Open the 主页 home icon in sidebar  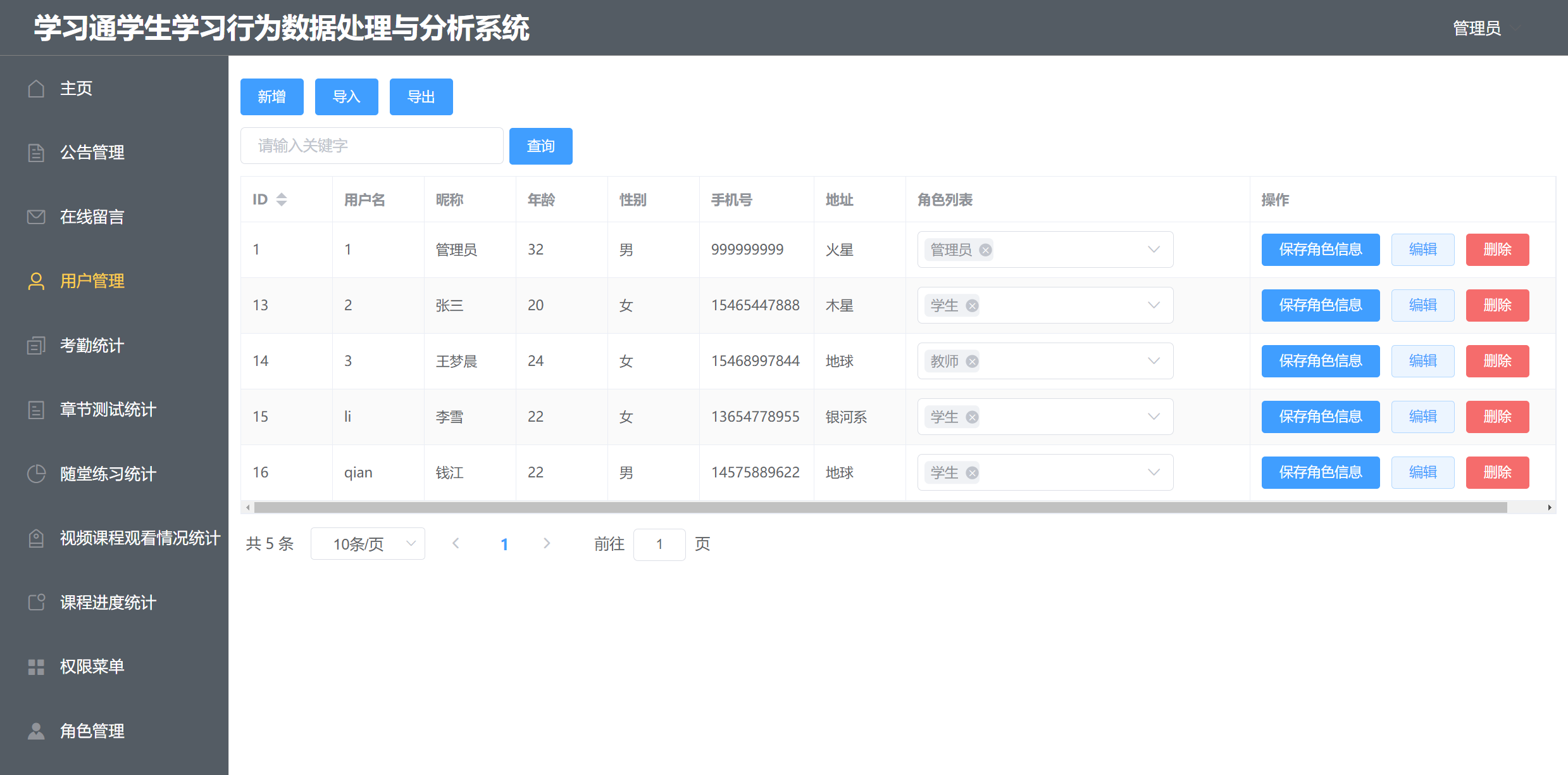35,89
